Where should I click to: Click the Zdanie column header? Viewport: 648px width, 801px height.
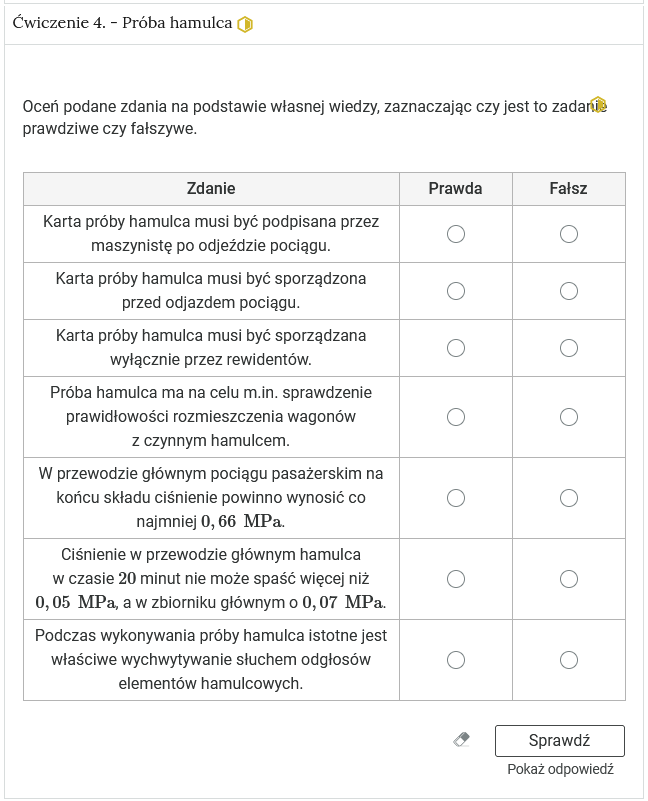pyautogui.click(x=212, y=188)
